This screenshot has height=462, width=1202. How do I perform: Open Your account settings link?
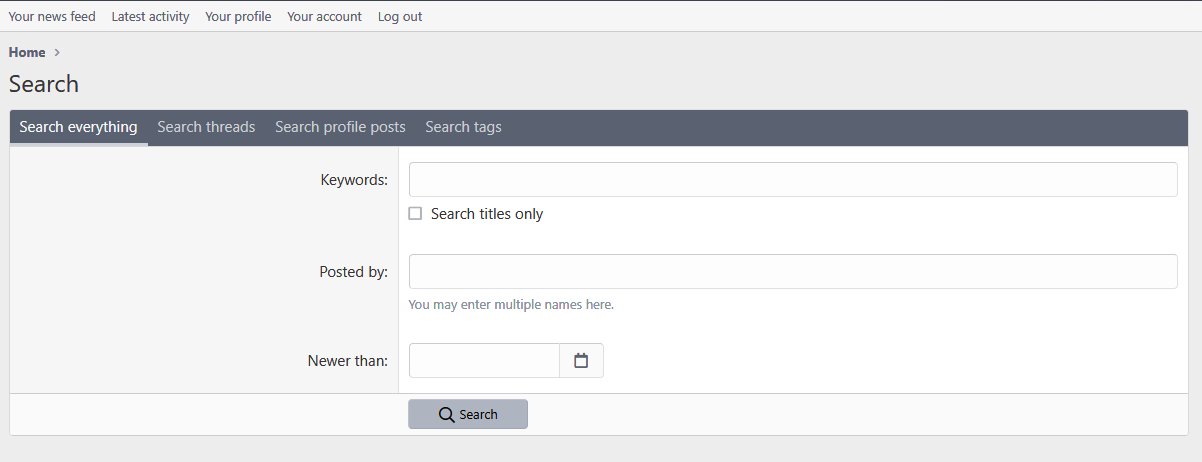pos(324,16)
